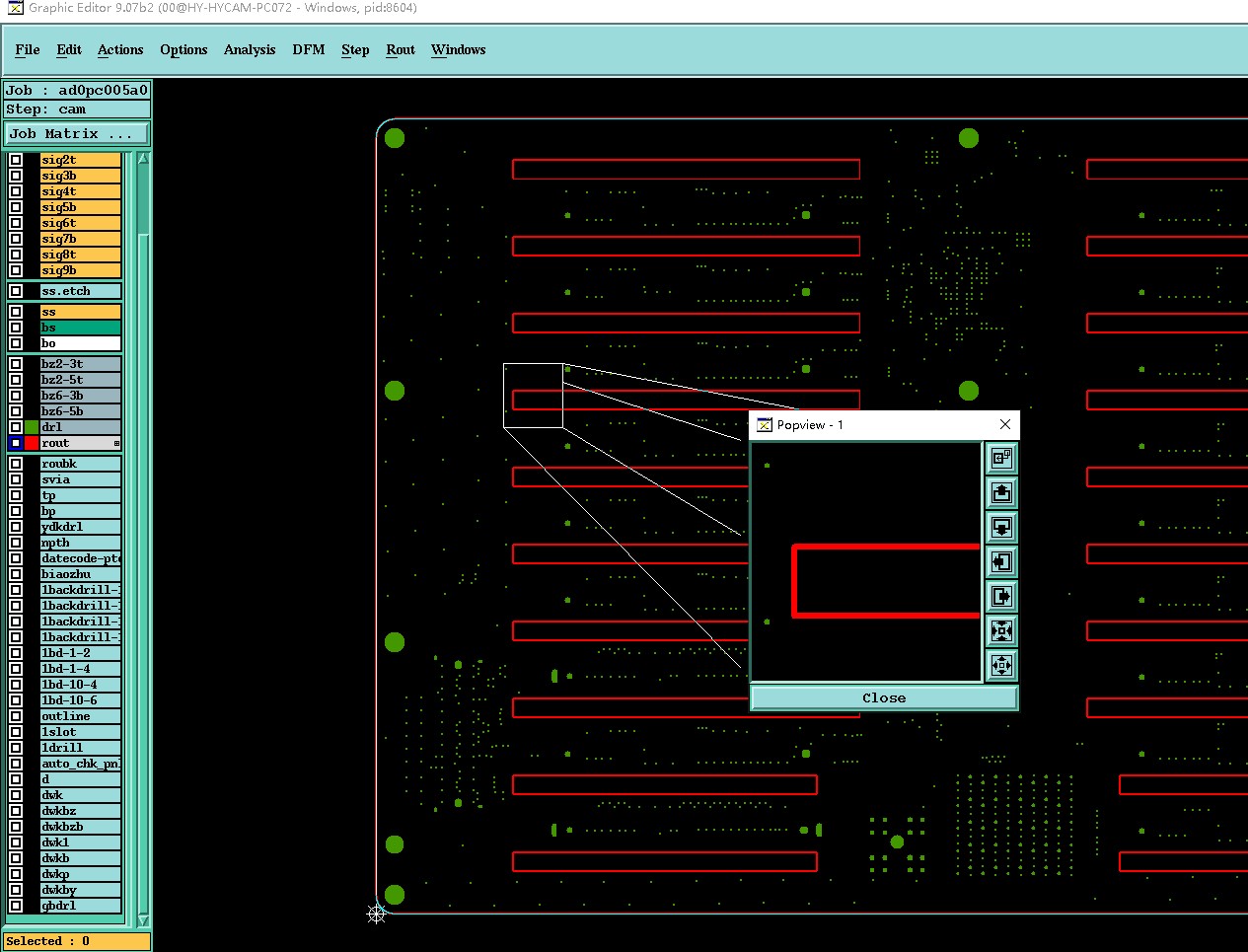Select the sig4t layer name
Viewport: 1248px width, 952px height.
click(80, 191)
